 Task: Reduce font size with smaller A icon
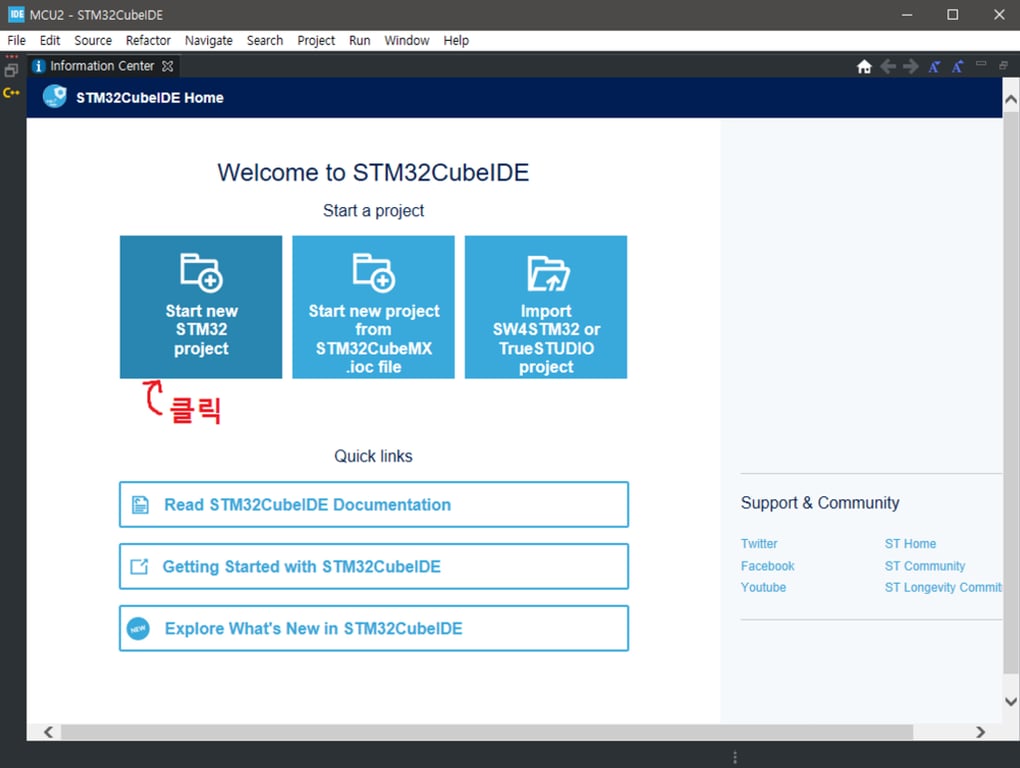click(934, 66)
